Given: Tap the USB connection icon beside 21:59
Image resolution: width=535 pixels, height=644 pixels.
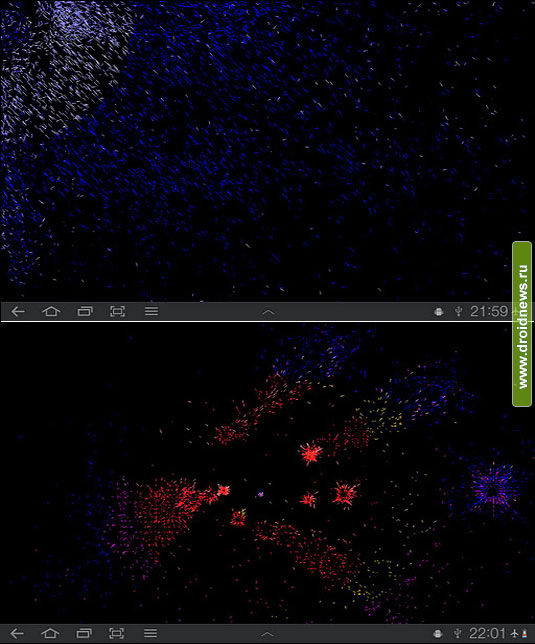Looking at the screenshot, I should (459, 312).
